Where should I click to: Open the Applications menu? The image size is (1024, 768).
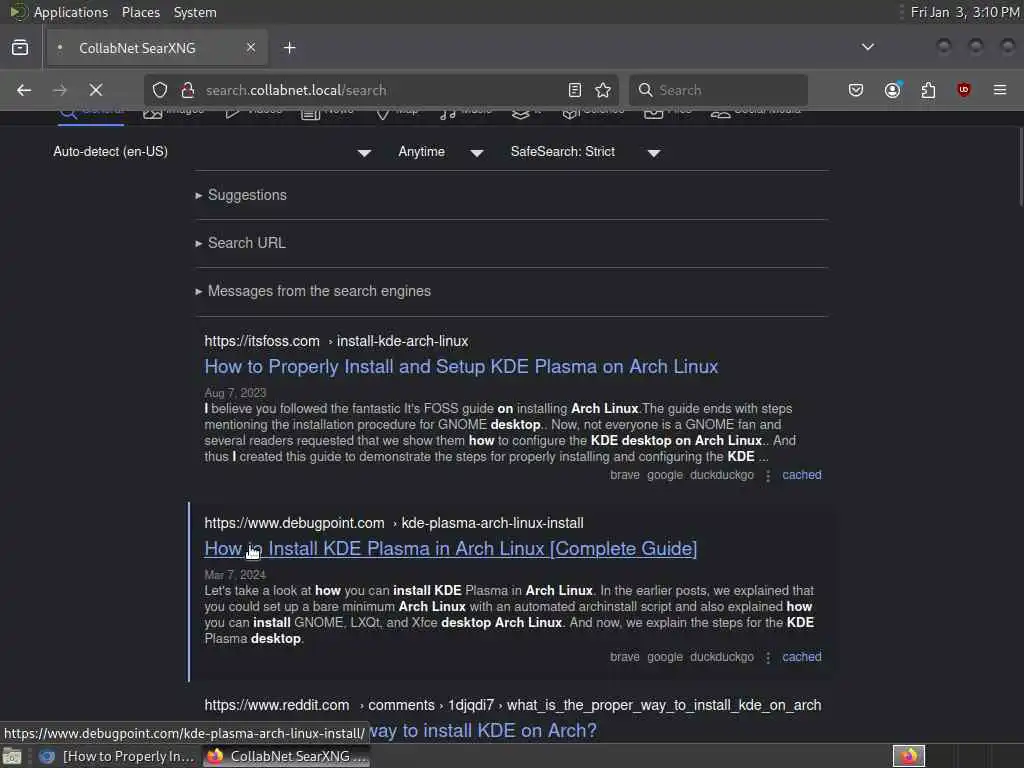pos(71,12)
